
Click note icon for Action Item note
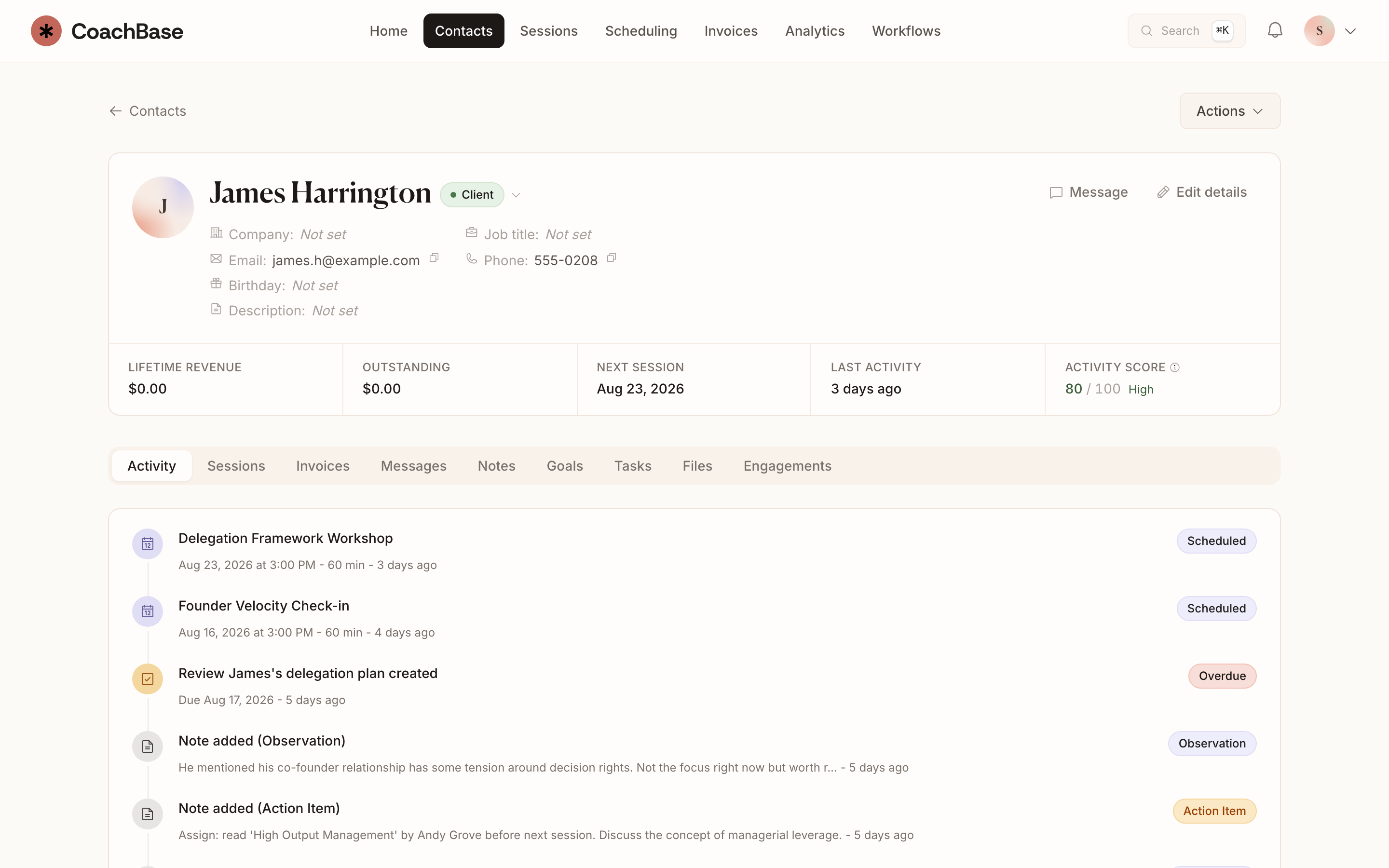click(x=148, y=814)
